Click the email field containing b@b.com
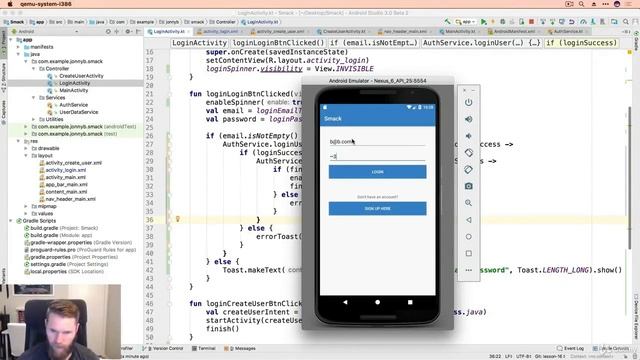 pos(378,142)
